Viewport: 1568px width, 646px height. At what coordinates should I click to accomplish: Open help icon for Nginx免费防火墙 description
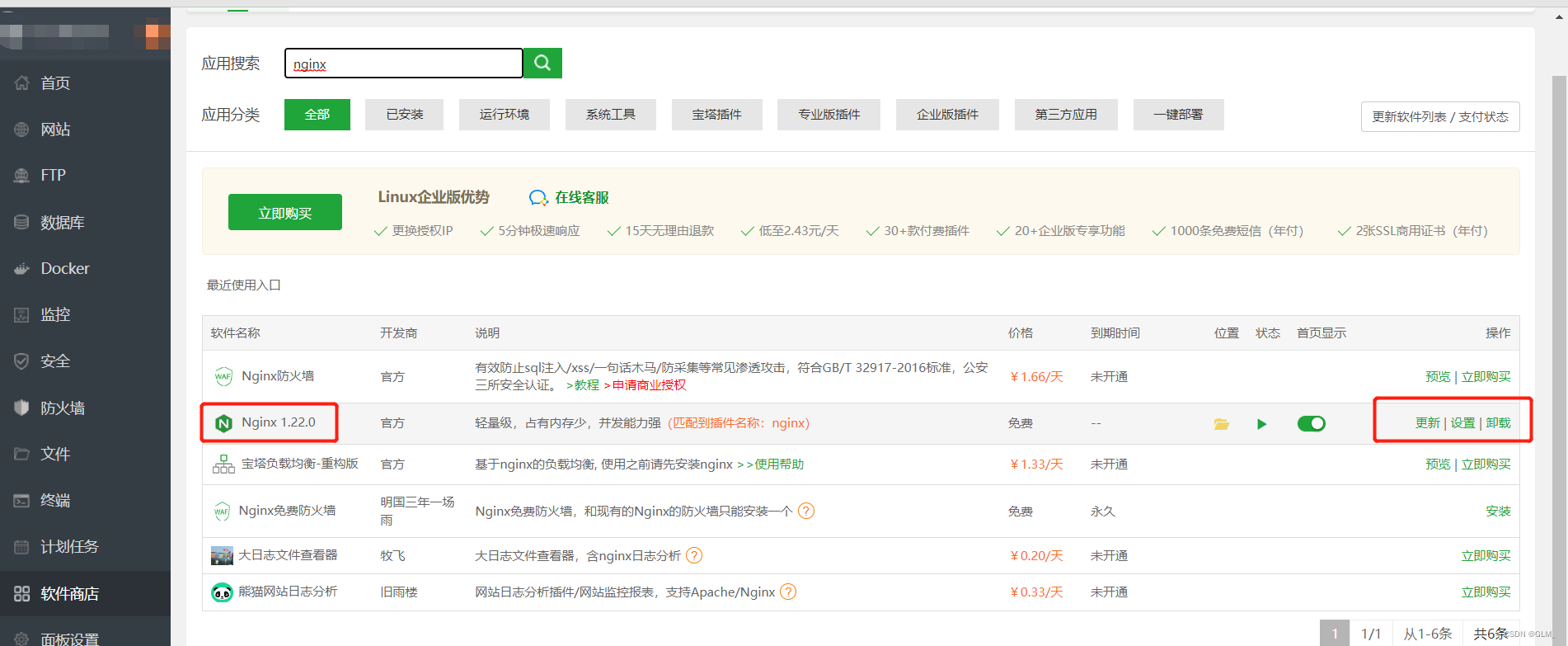tap(806, 511)
